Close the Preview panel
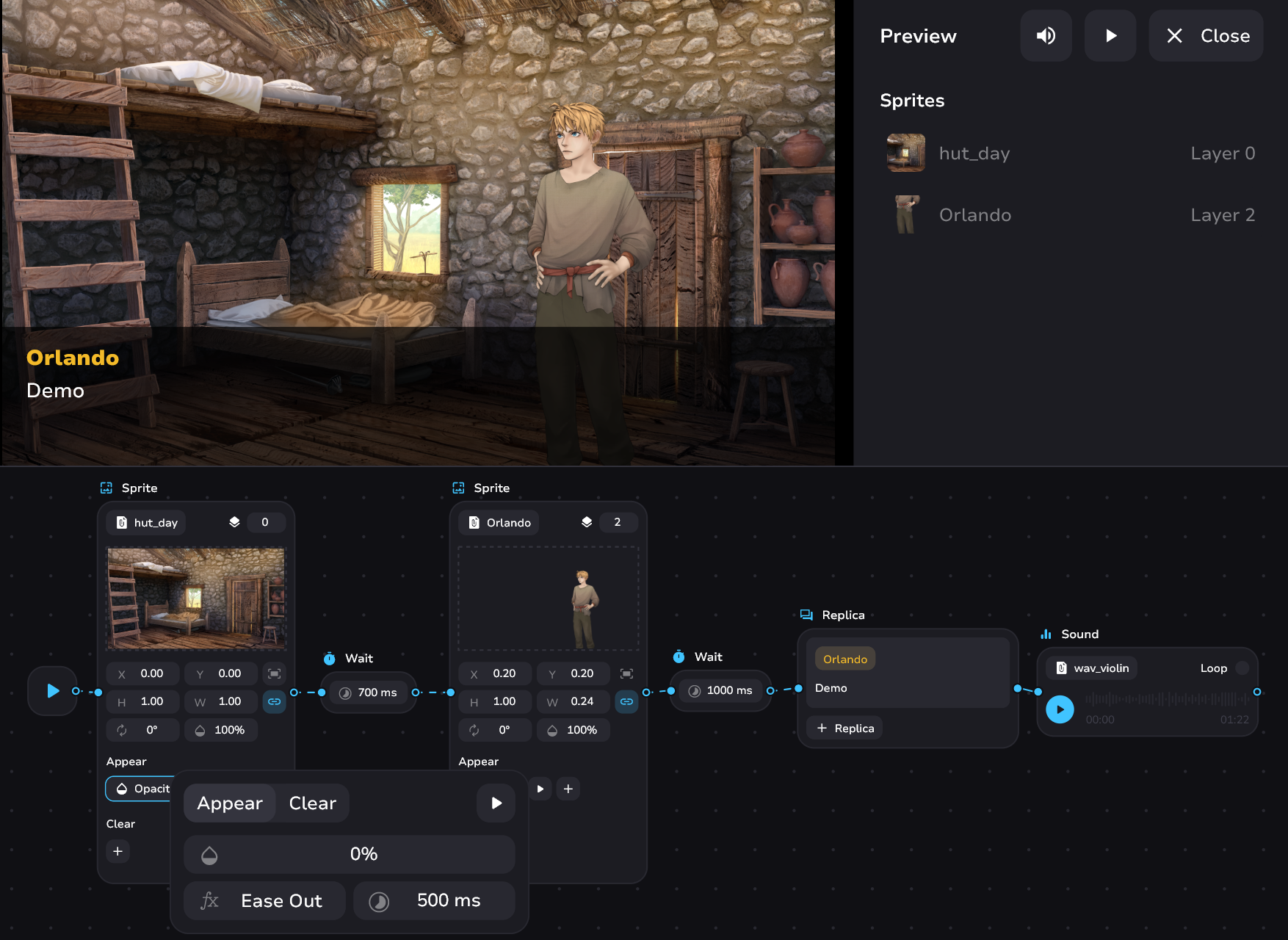The width and height of the screenshot is (1288, 940). [x=1206, y=36]
